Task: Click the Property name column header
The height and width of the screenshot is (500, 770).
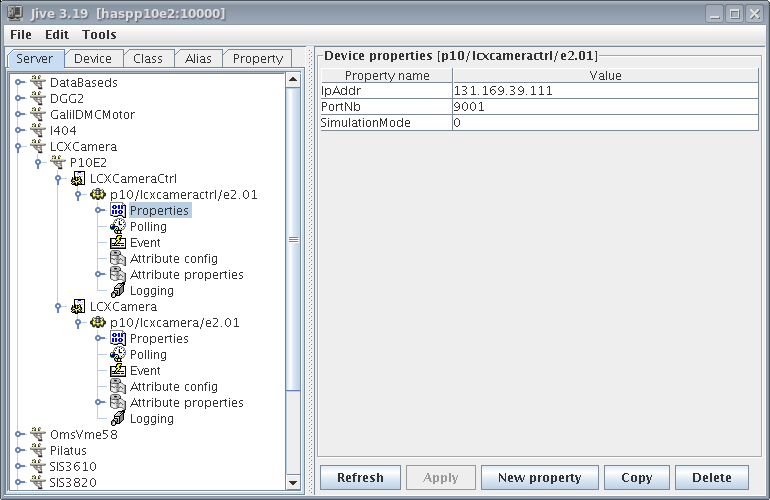Action: tap(386, 76)
